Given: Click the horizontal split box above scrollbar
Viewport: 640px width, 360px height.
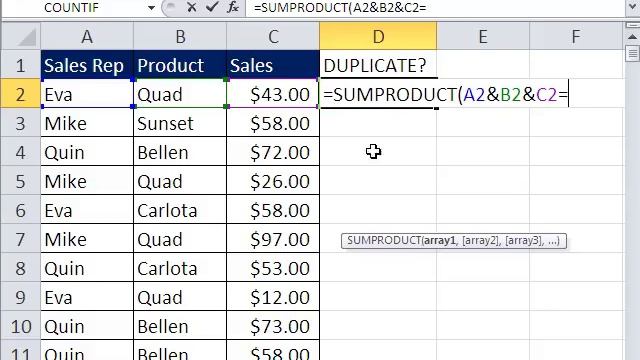Looking at the screenshot, I should (x=632, y=26).
